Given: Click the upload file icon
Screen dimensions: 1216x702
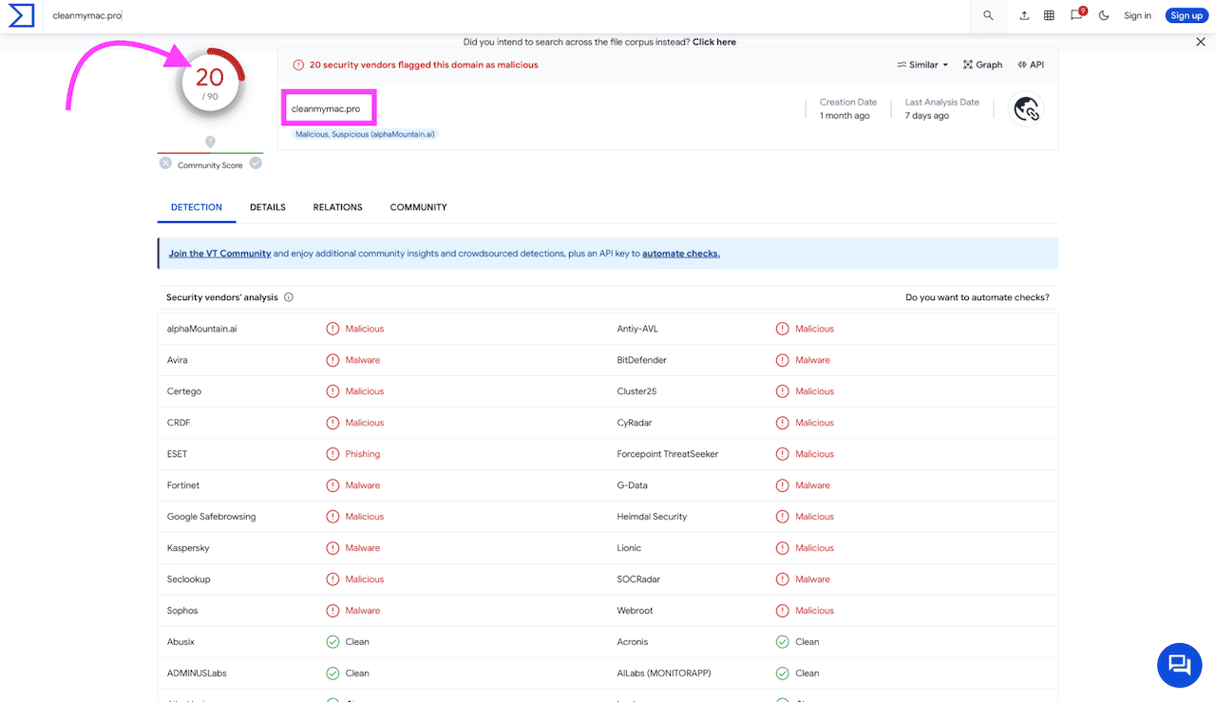Looking at the screenshot, I should pyautogui.click(x=1024, y=16).
